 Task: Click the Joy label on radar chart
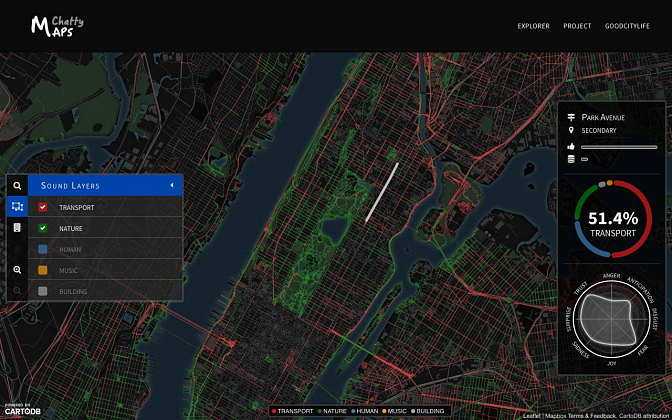612,363
